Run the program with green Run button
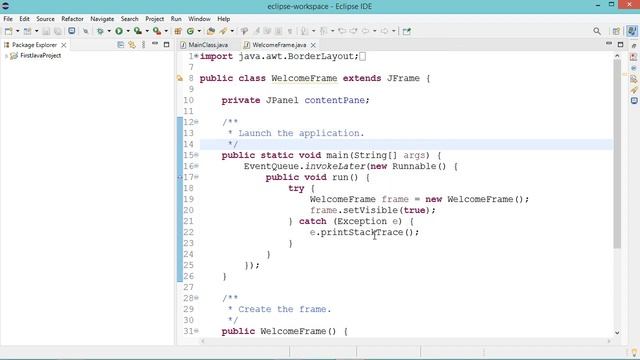The height and width of the screenshot is (360, 640). (119, 31)
